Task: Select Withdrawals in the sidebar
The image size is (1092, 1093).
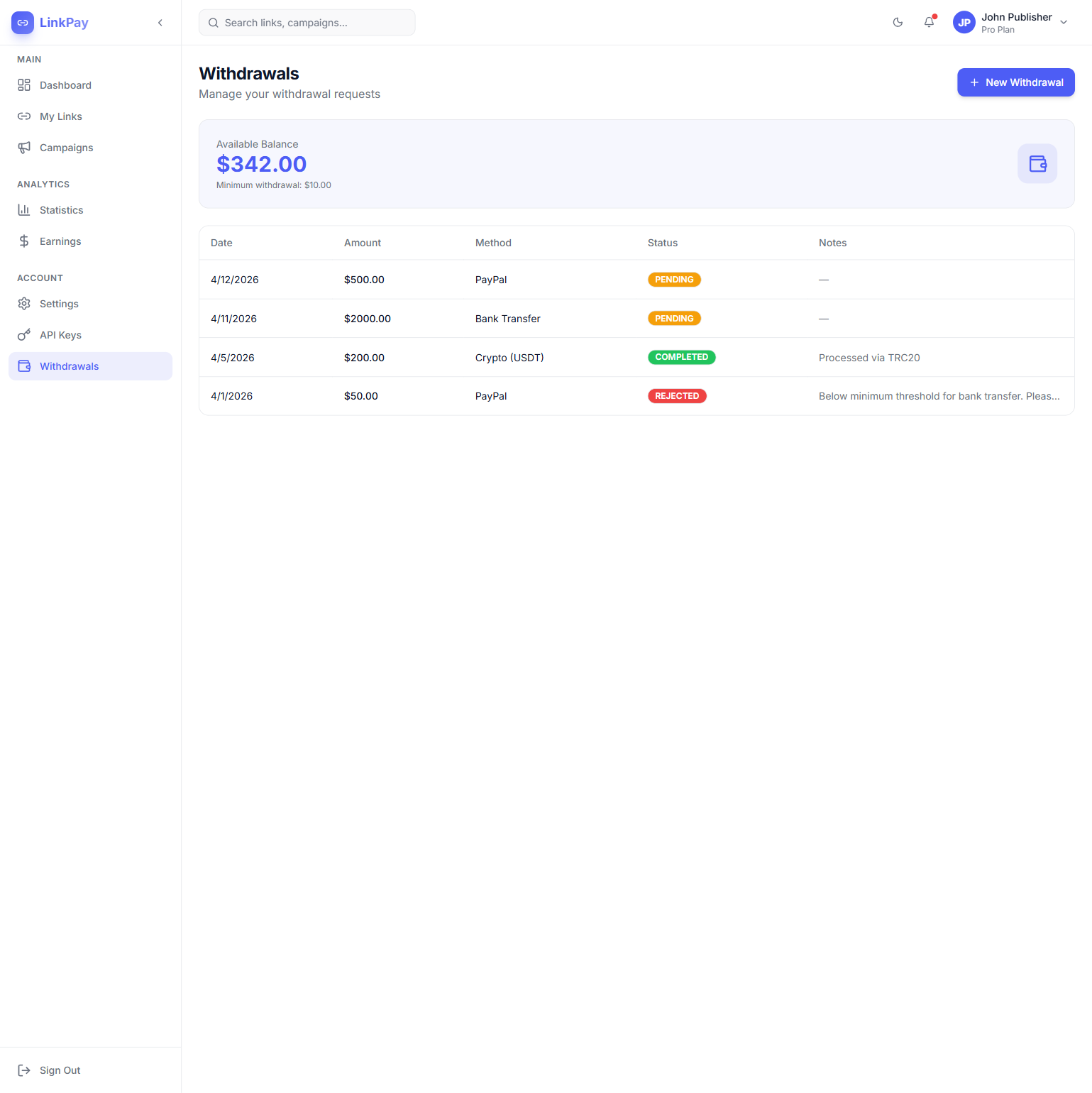Action: [90, 366]
